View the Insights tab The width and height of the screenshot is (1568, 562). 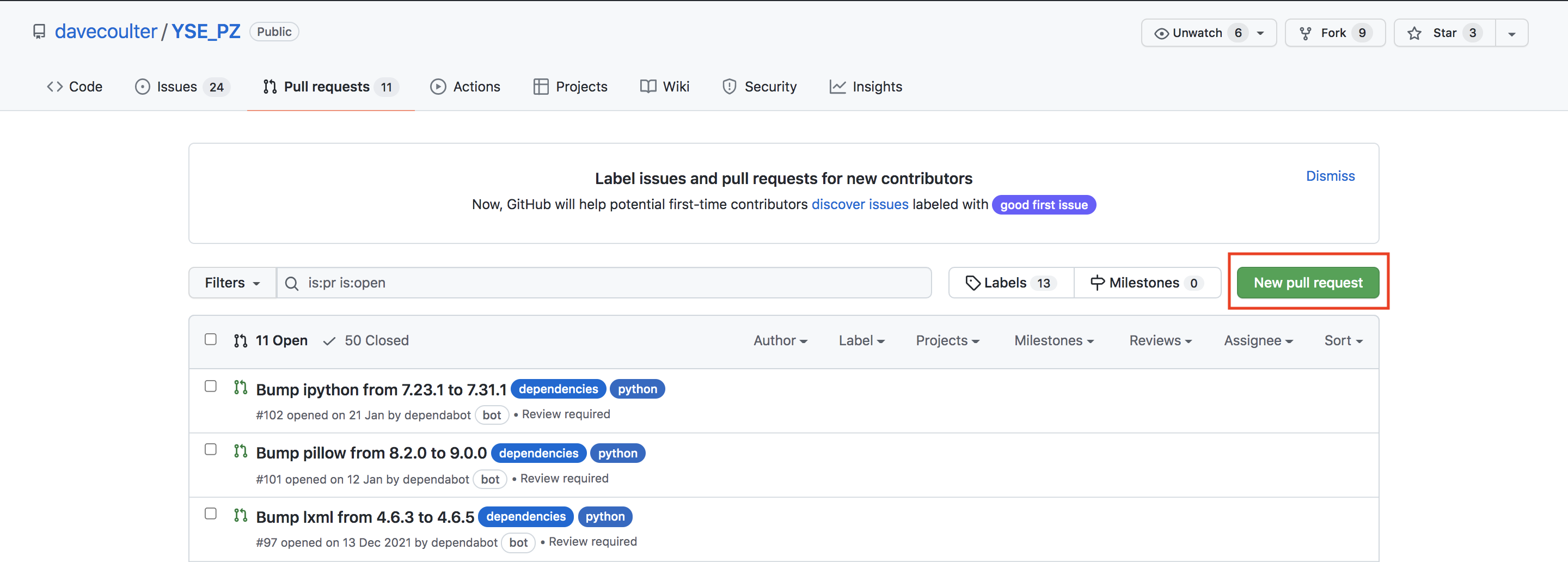click(x=866, y=87)
